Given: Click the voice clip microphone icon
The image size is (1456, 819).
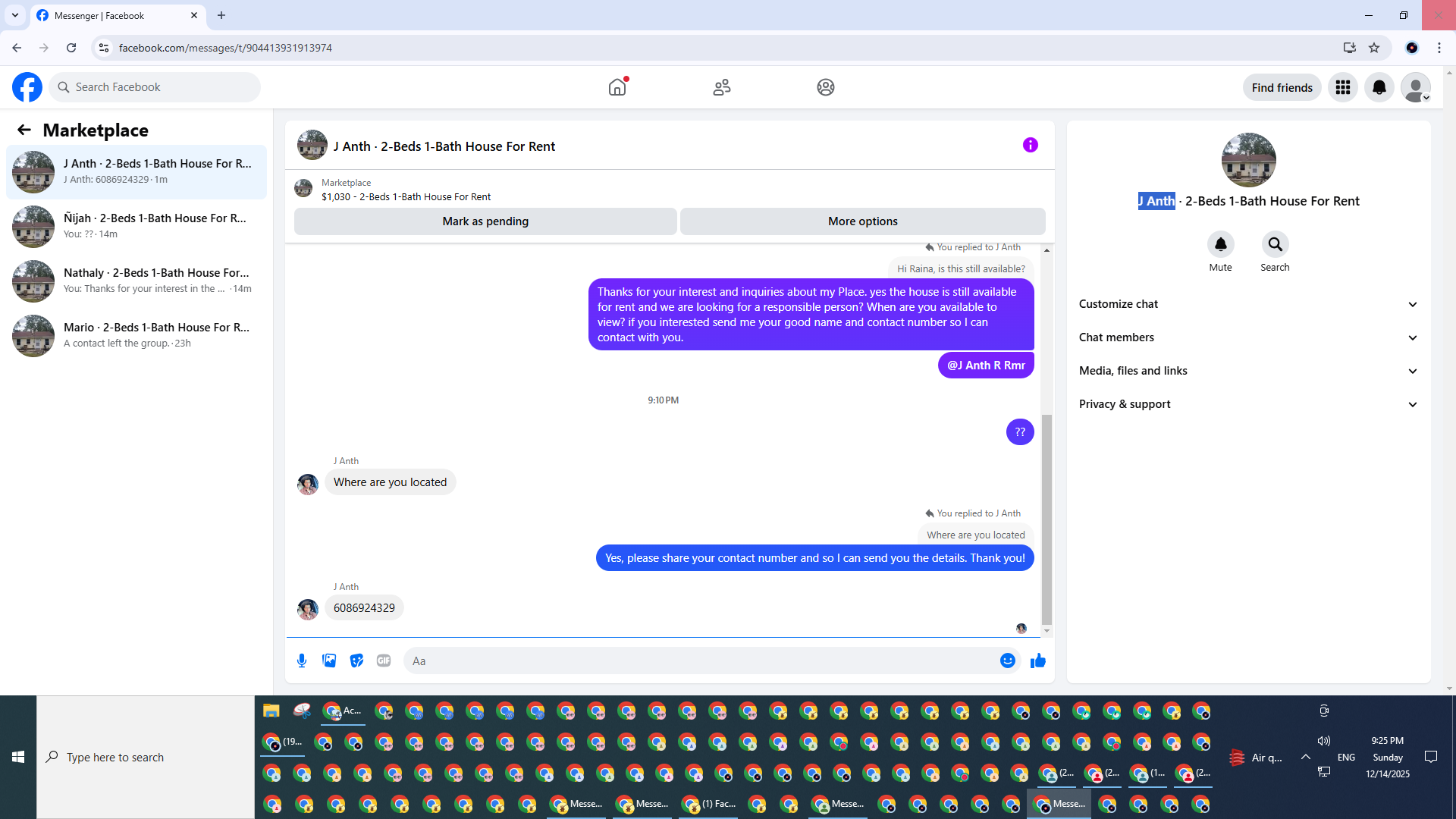Looking at the screenshot, I should 302,661.
